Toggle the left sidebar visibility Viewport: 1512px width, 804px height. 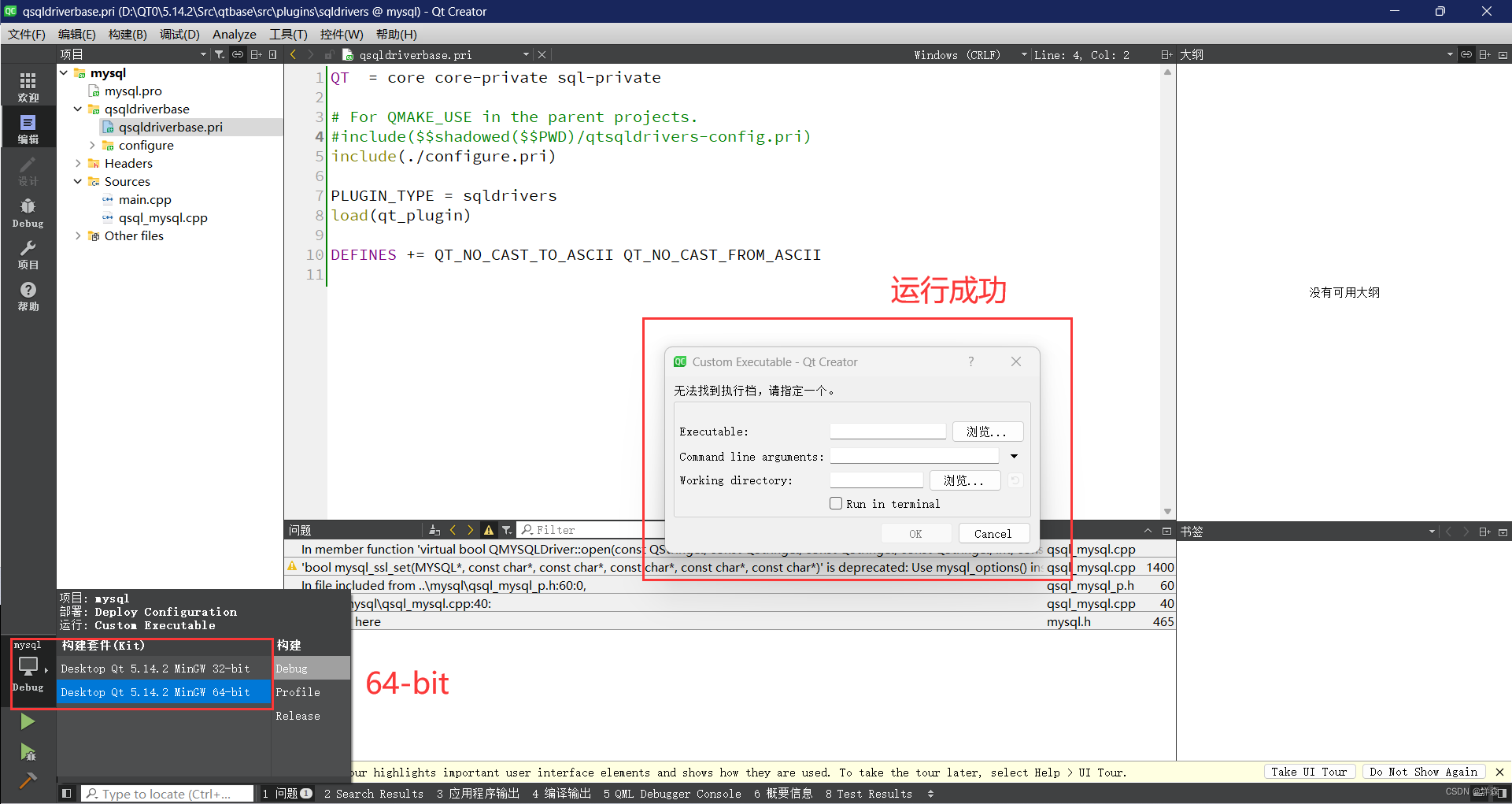(67, 793)
